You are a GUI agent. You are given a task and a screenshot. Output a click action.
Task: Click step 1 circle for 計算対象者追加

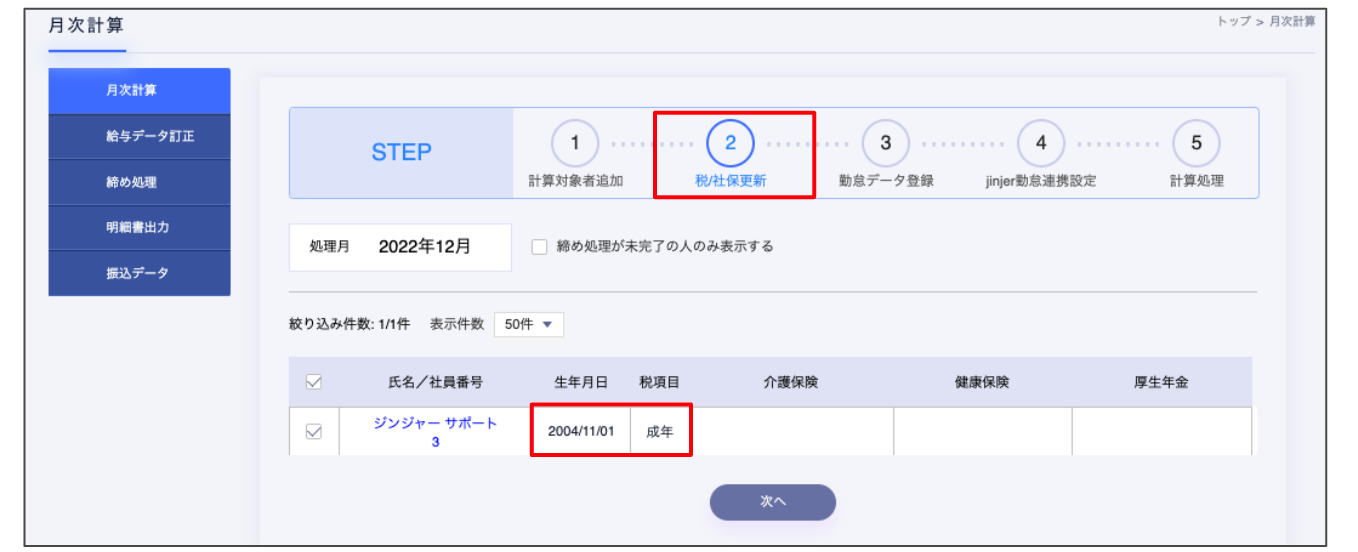pyautogui.click(x=575, y=143)
